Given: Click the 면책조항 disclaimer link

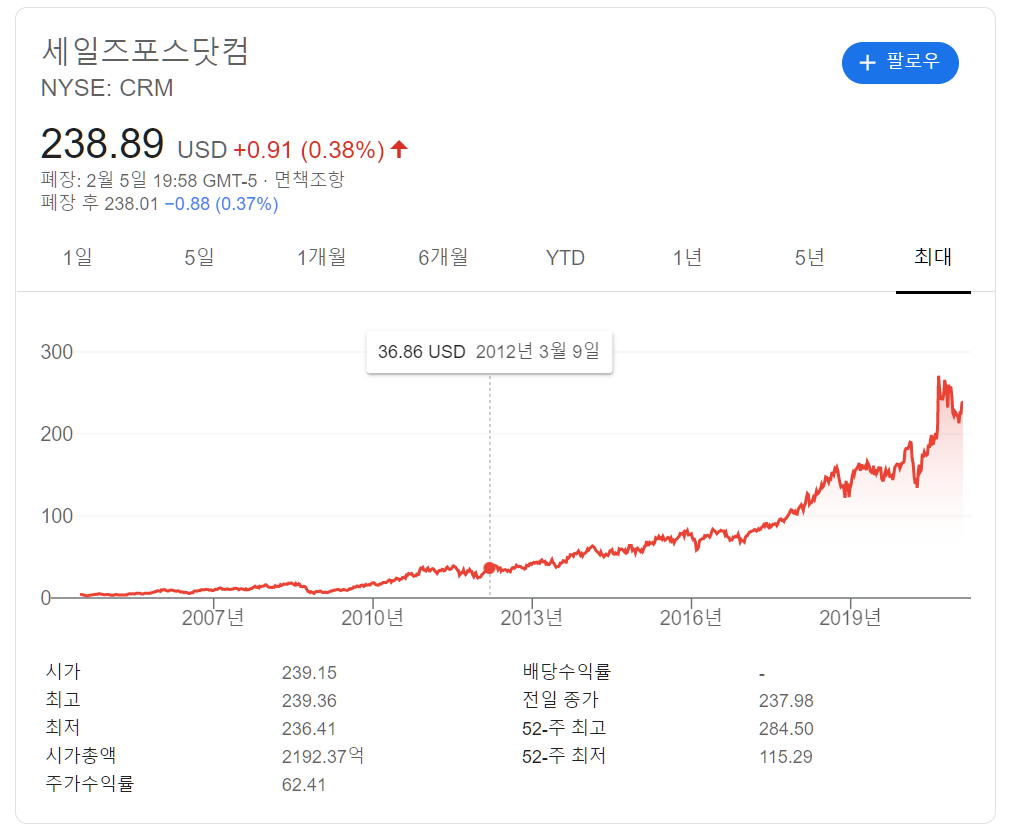Looking at the screenshot, I should pyautogui.click(x=309, y=179).
